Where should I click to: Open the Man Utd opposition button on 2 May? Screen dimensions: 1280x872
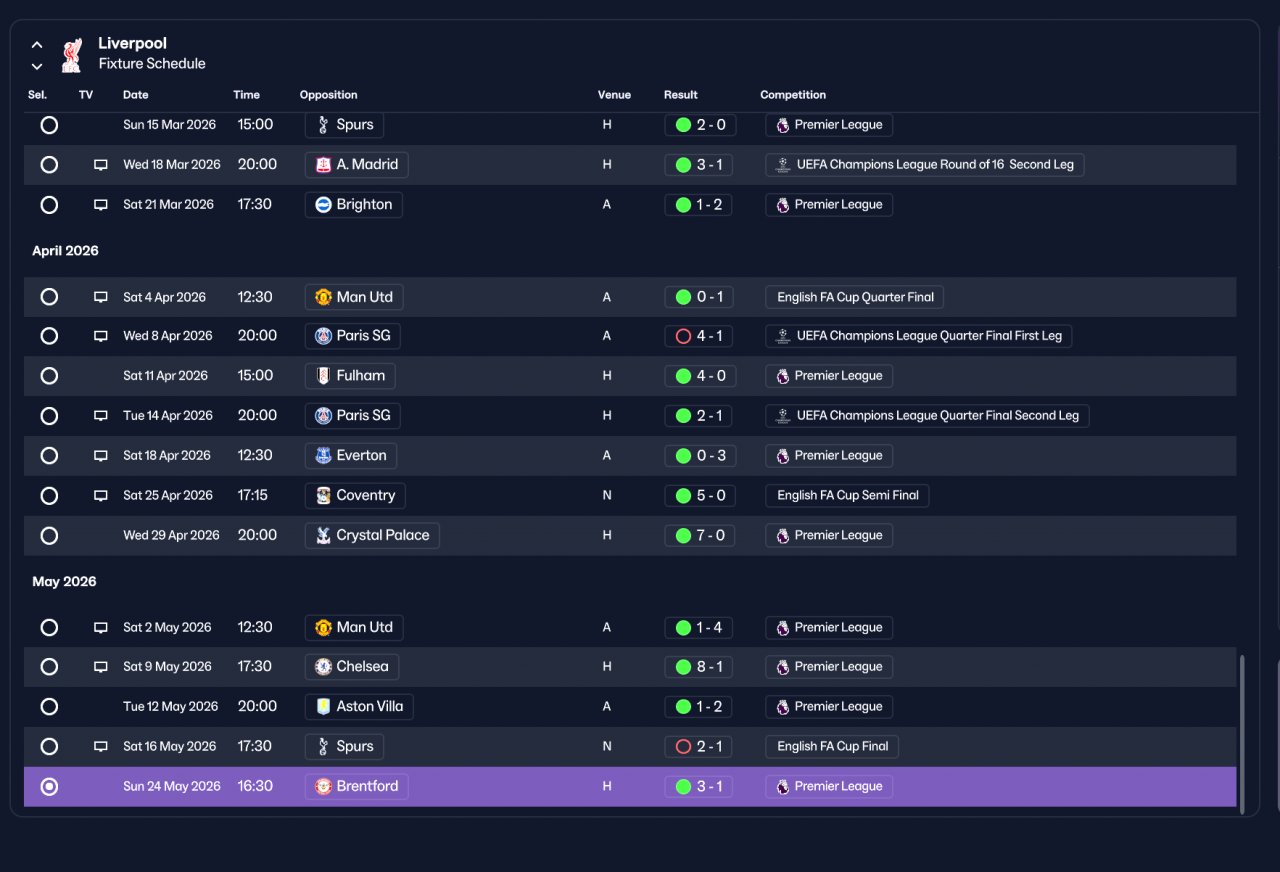(354, 627)
